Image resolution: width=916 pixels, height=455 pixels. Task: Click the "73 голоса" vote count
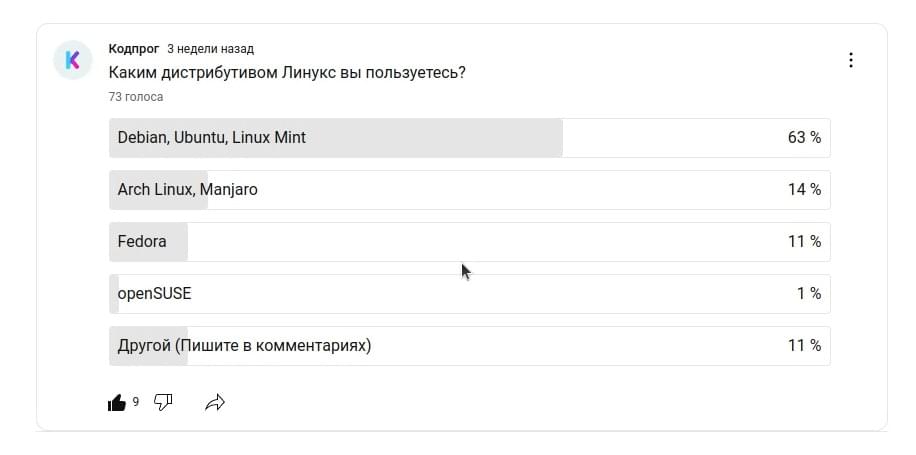tap(136, 97)
